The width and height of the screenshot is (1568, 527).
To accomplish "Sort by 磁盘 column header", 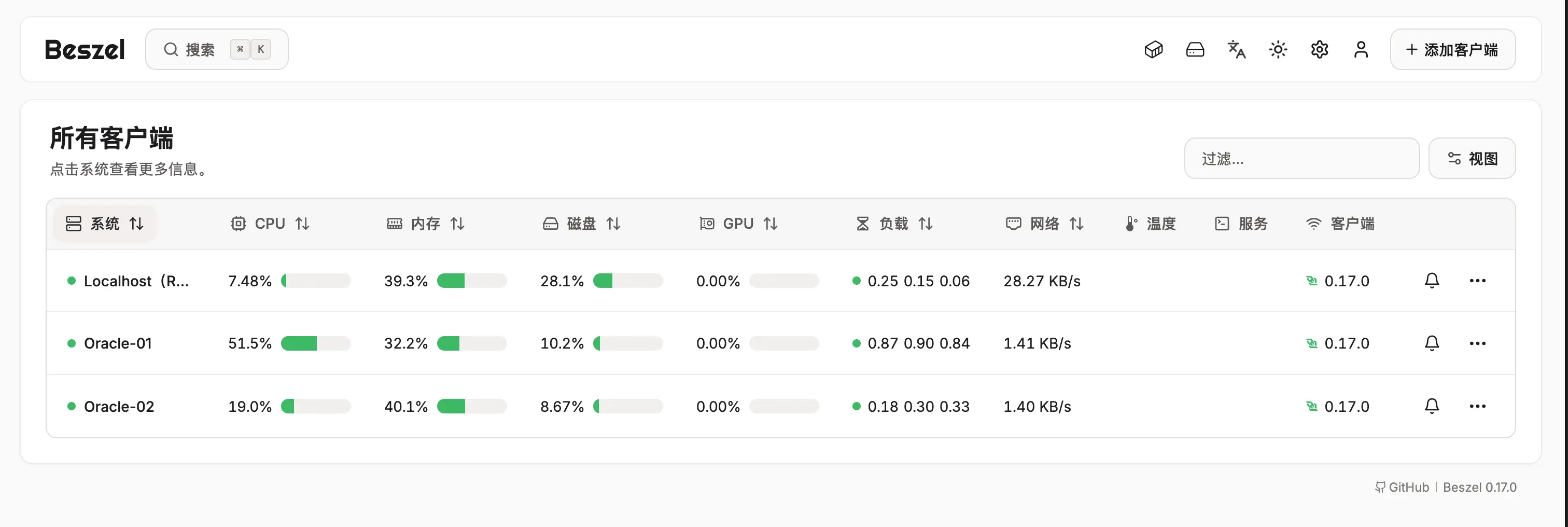I will tap(581, 224).
